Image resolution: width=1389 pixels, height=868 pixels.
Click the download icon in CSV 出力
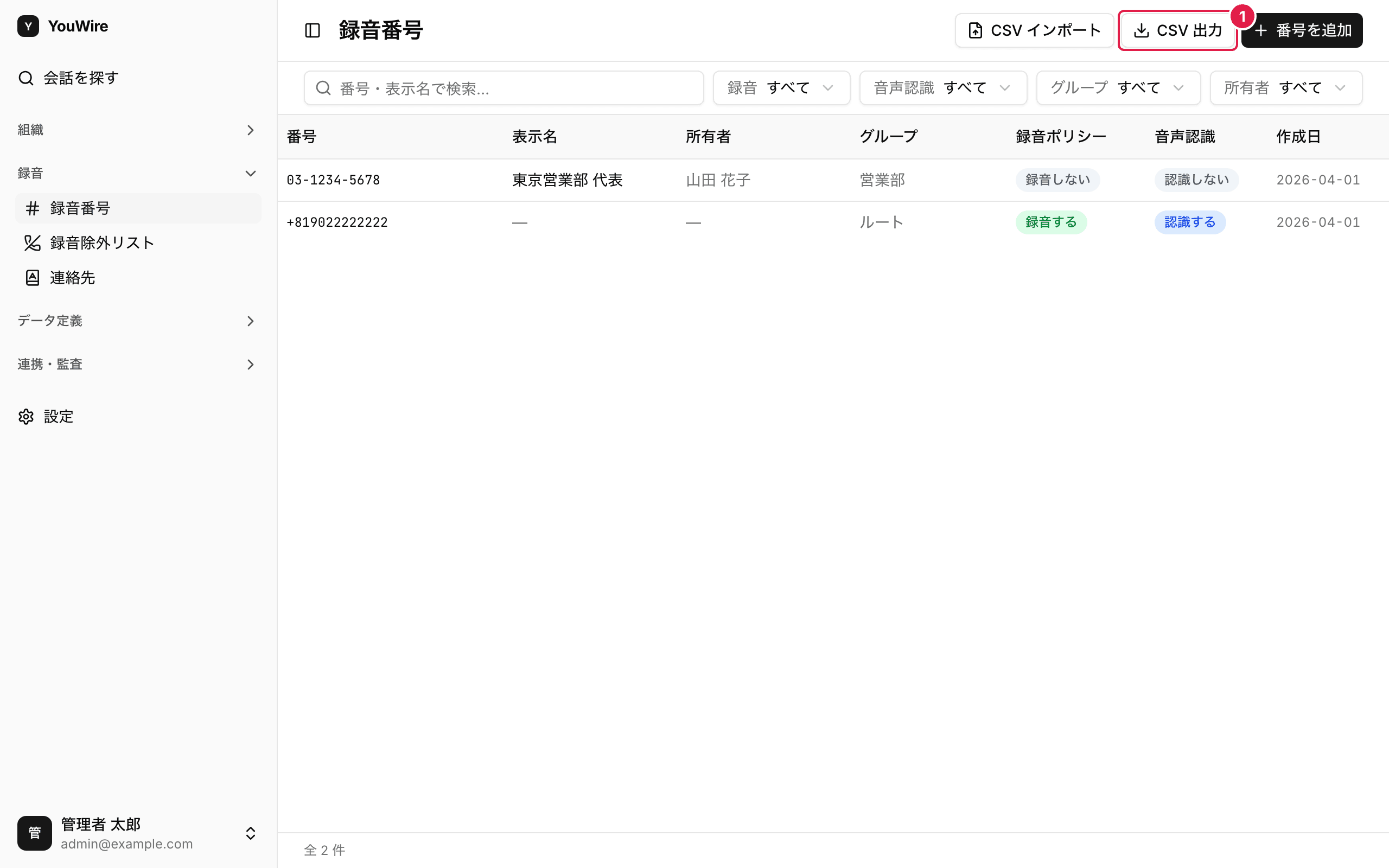[x=1142, y=30]
